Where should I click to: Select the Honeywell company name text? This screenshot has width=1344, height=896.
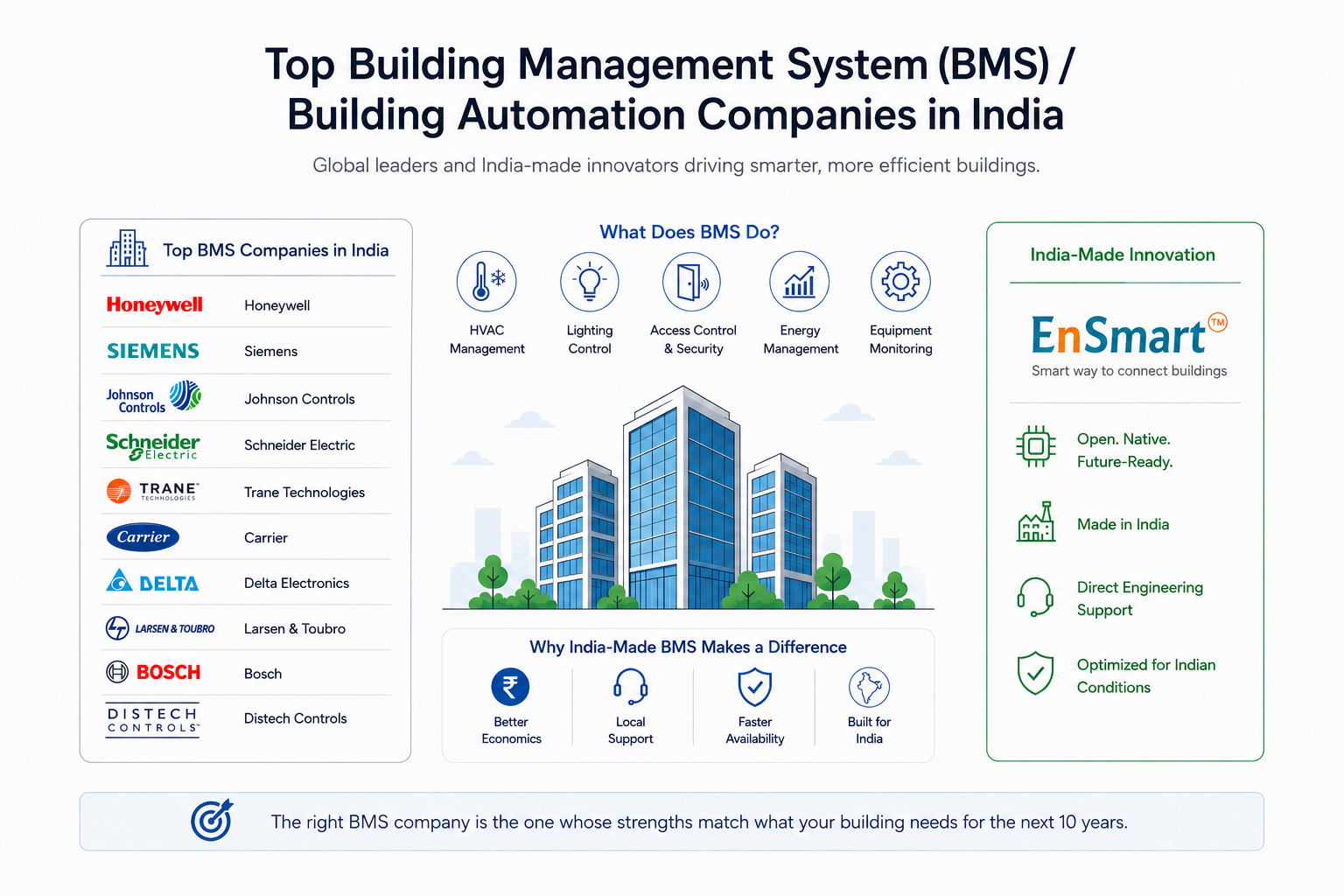(277, 305)
